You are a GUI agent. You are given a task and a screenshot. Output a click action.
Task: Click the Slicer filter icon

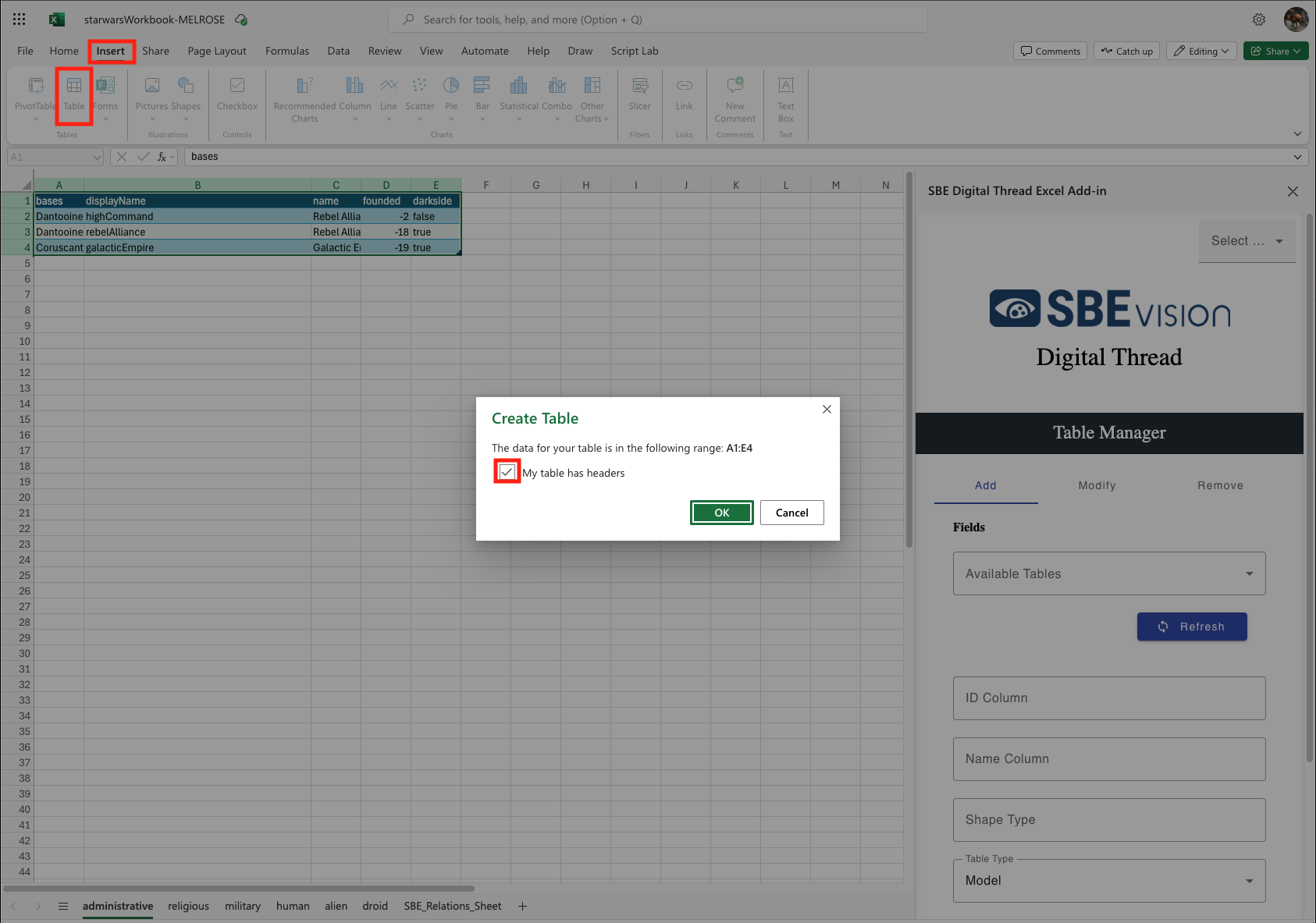point(639,86)
